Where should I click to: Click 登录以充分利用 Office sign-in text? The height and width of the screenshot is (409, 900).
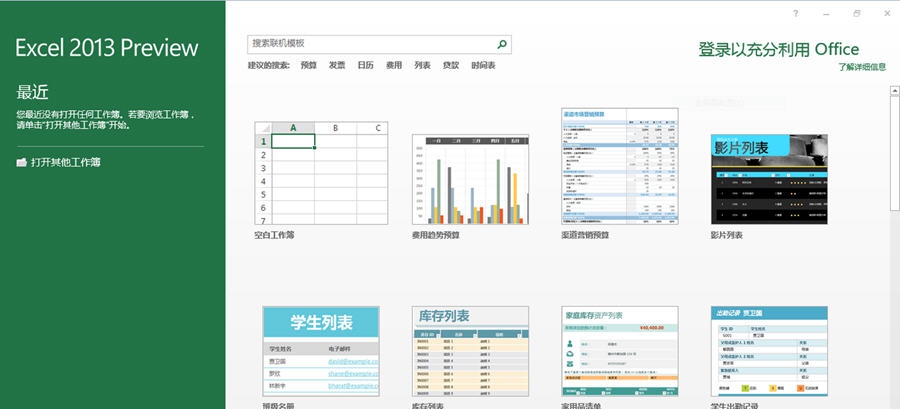(778, 49)
